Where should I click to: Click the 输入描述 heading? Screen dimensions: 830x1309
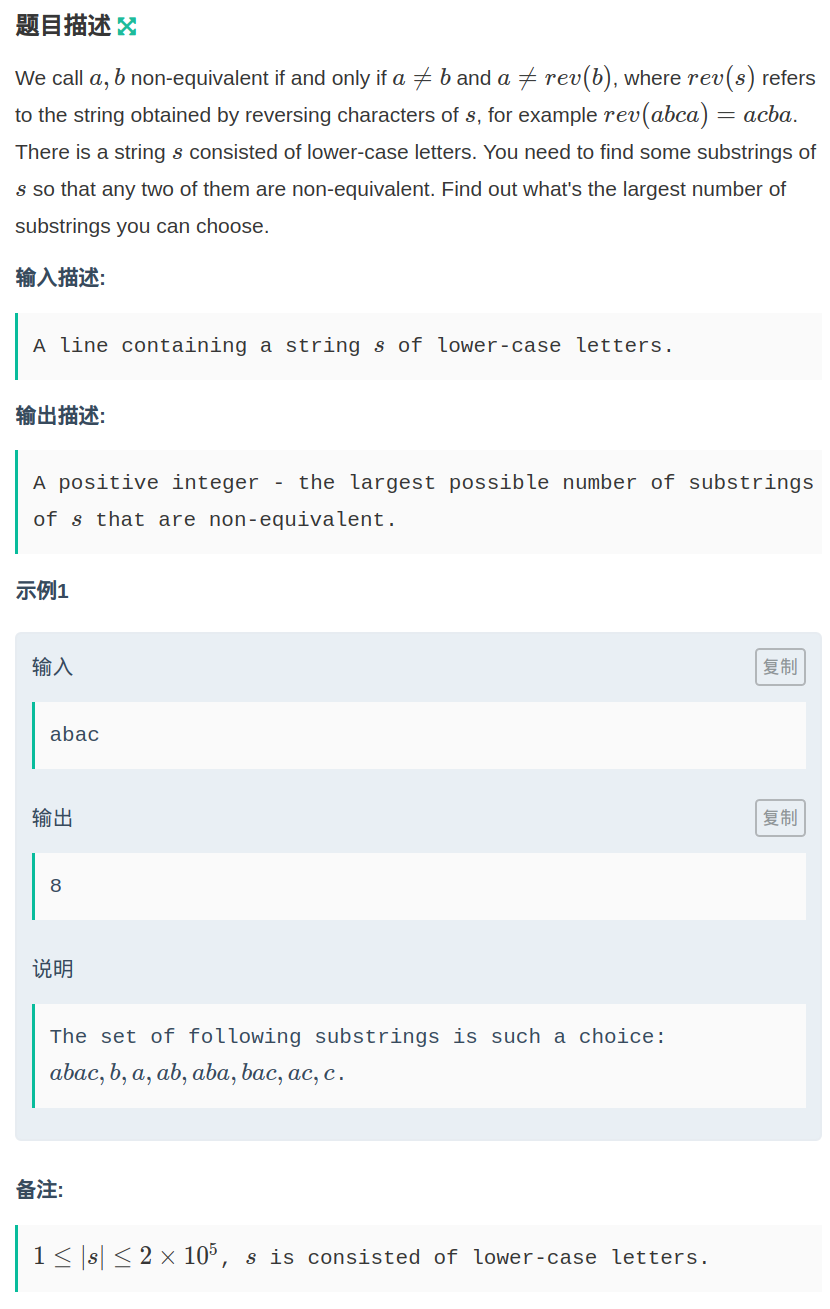pos(60,278)
